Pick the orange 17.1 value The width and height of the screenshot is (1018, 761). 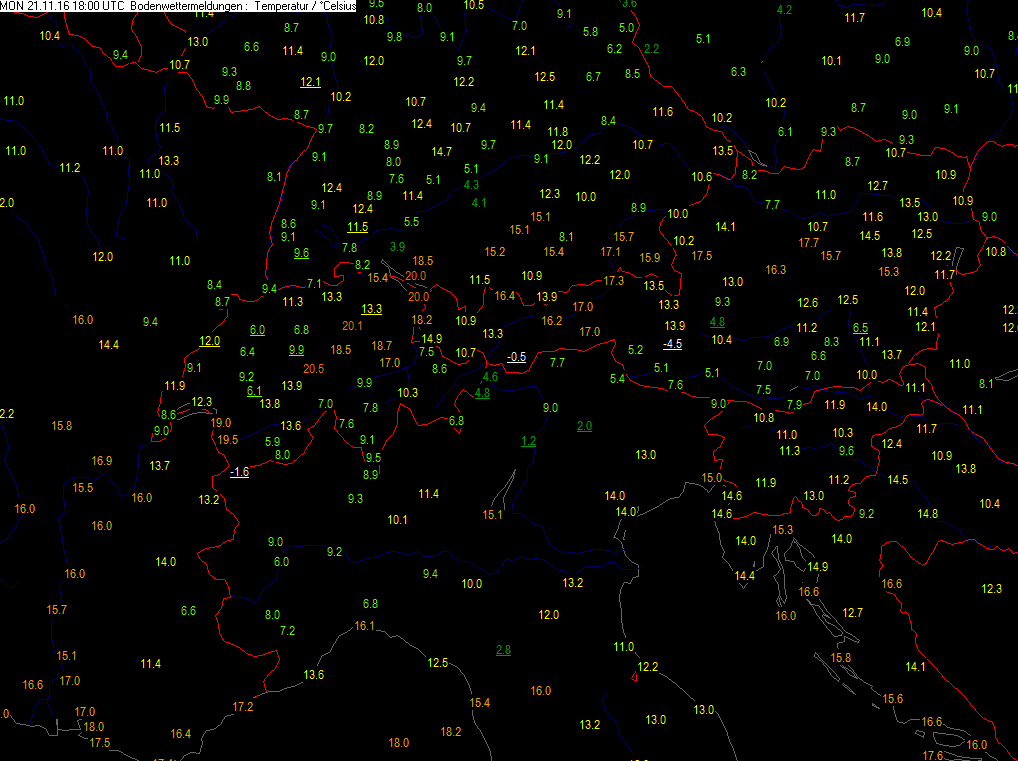point(610,252)
